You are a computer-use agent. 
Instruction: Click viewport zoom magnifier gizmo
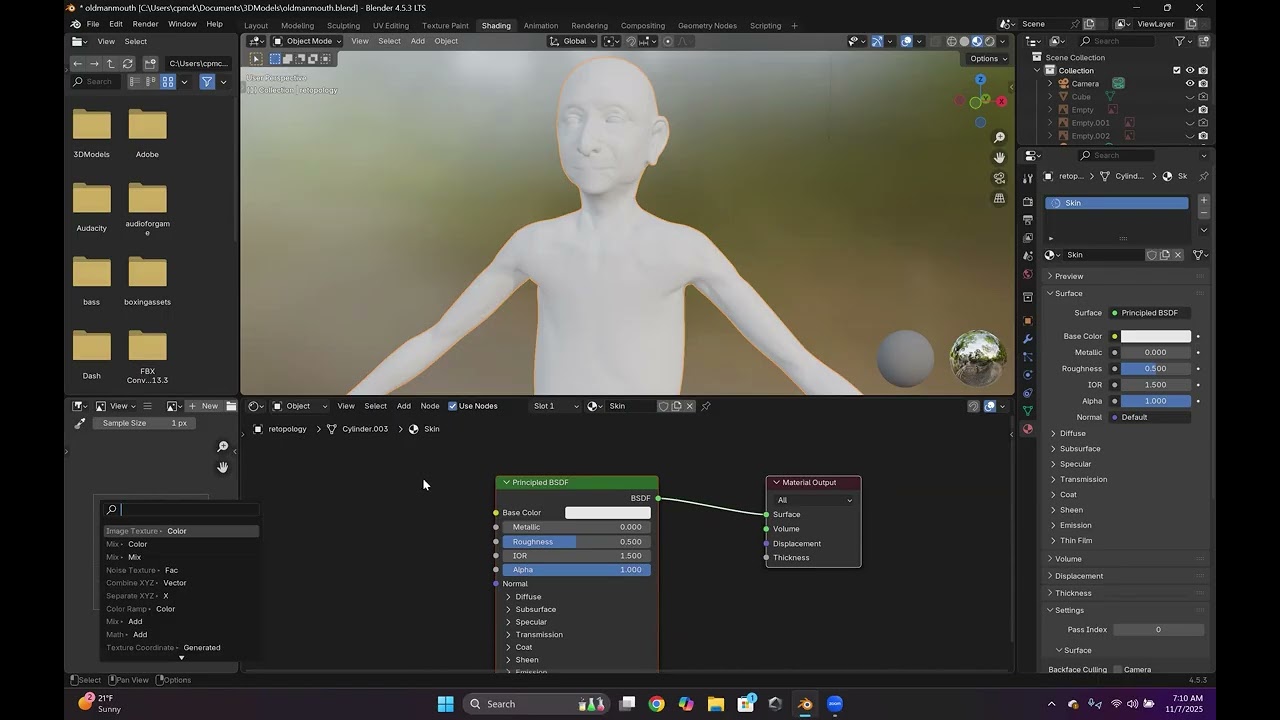point(999,137)
